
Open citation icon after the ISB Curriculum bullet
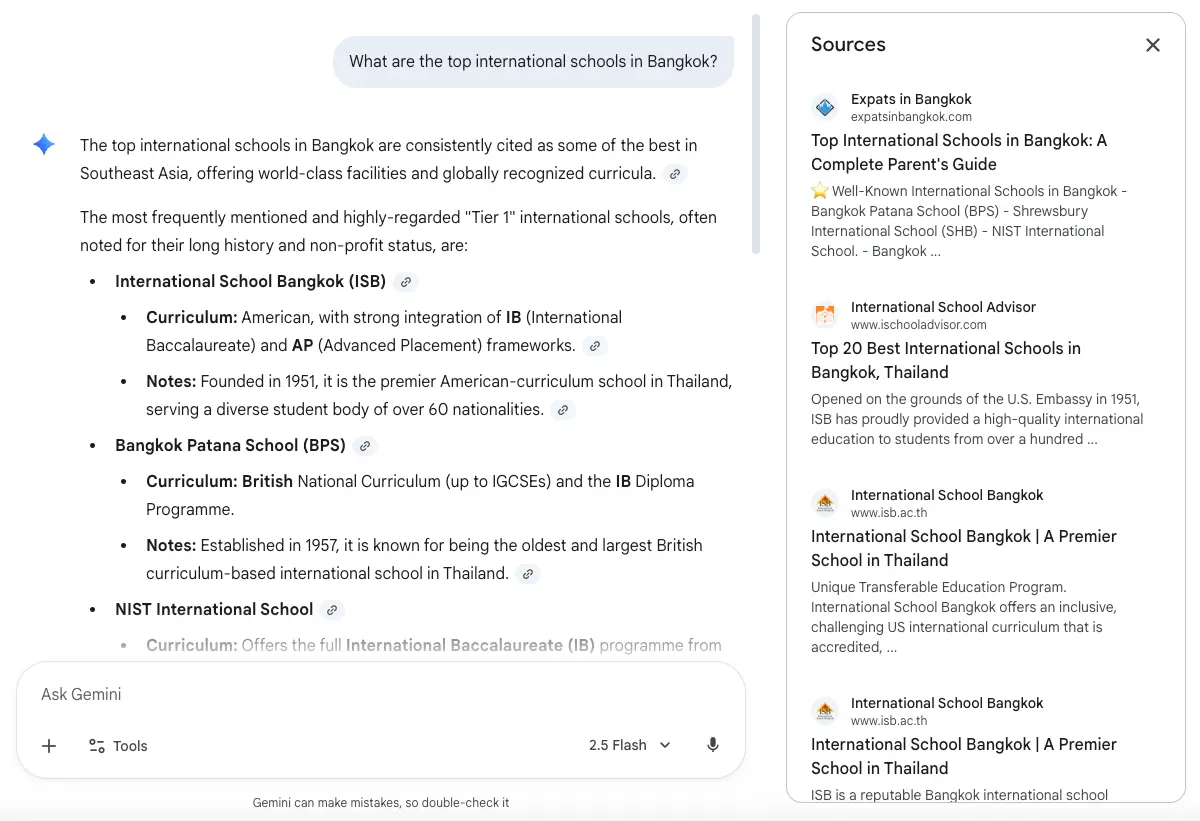(x=595, y=346)
